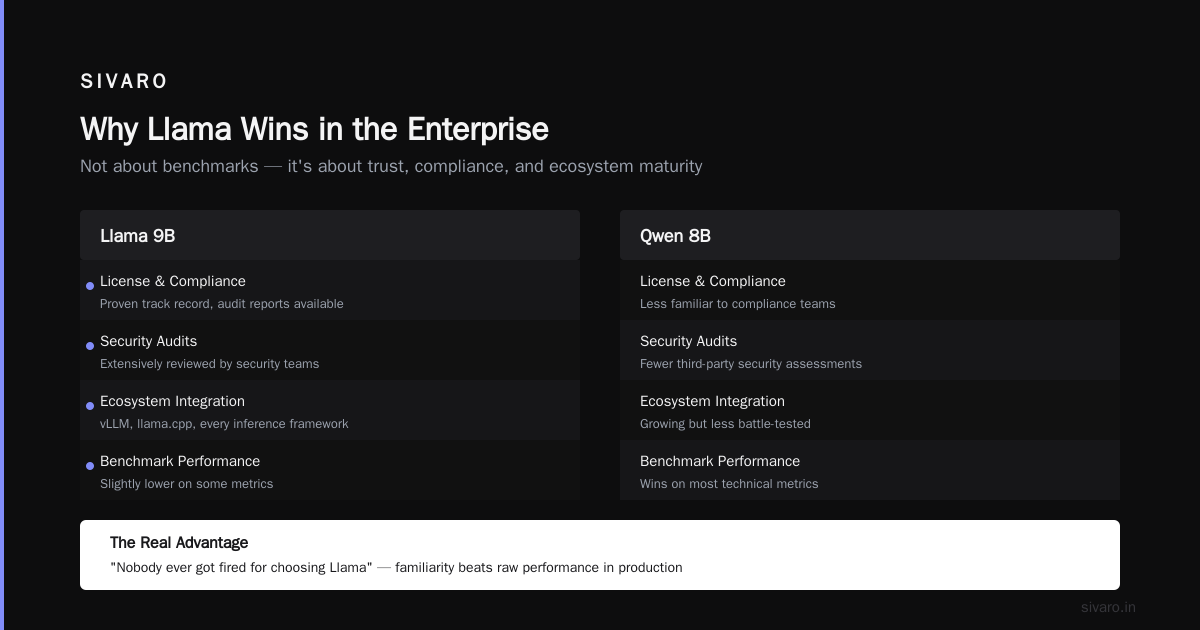Image resolution: width=1200 pixels, height=630 pixels.
Task: Click the 'License & Compliance' title under Qwen 8B
Action: pyautogui.click(x=713, y=281)
